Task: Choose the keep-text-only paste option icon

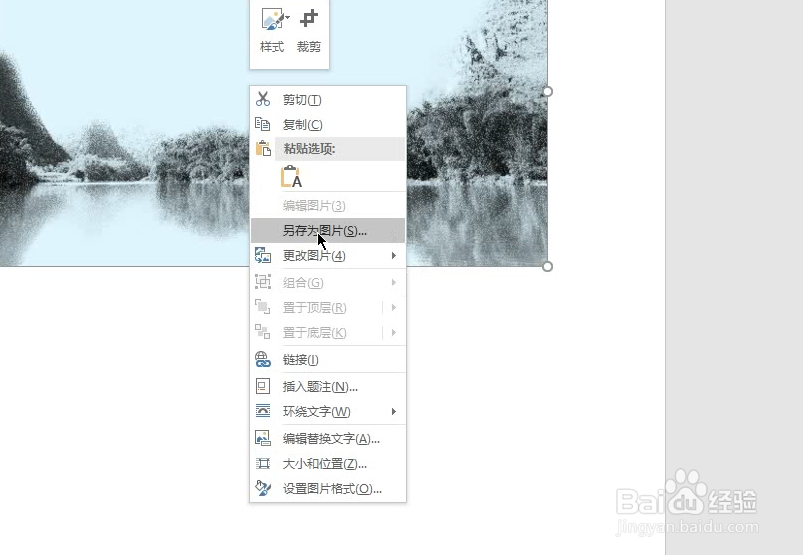Action: point(291,176)
